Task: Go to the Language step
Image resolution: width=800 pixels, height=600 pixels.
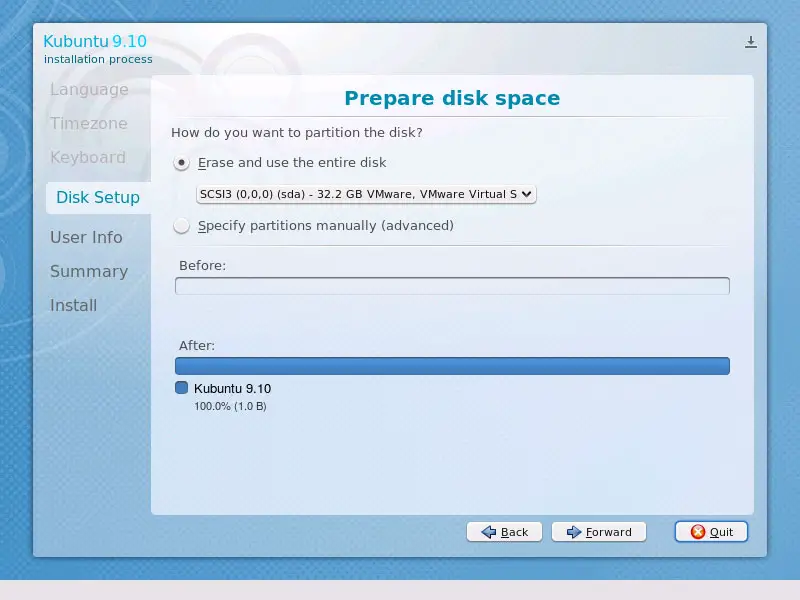Action: coord(89,90)
